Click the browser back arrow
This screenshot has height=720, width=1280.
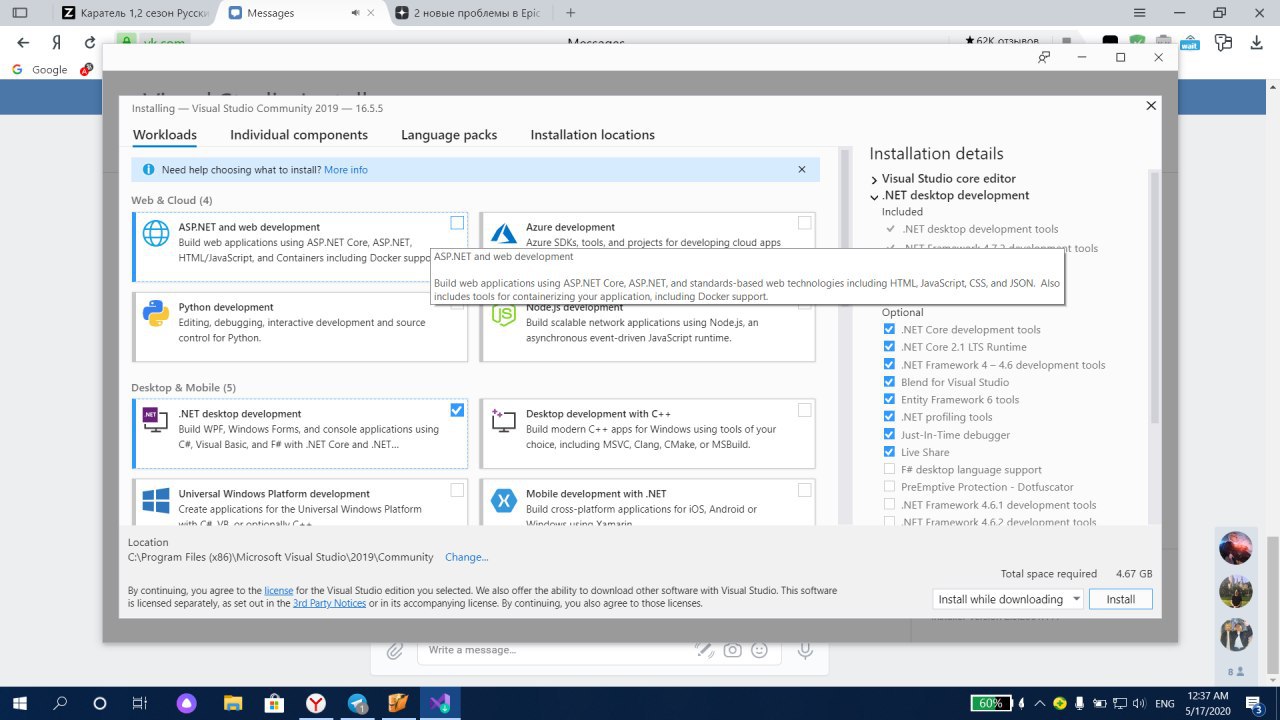[24, 43]
